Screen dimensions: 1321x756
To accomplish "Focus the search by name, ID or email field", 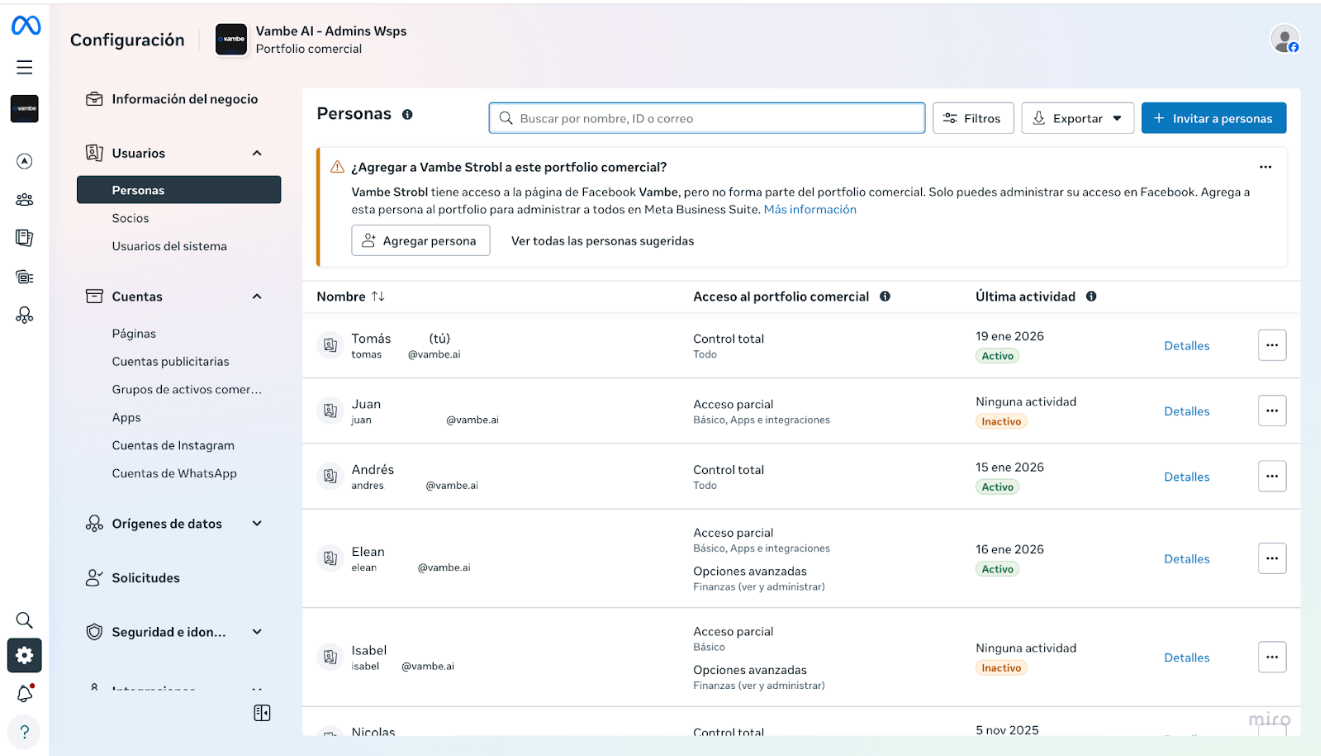I will point(707,118).
